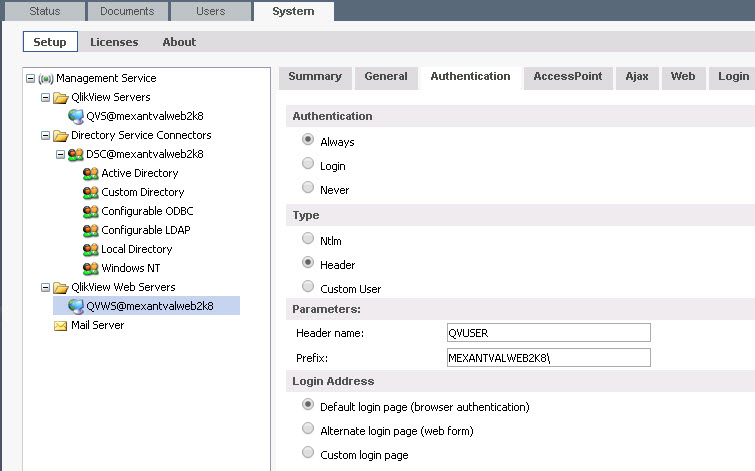
Task: Select the Never authentication radio button
Action: [x=308, y=187]
